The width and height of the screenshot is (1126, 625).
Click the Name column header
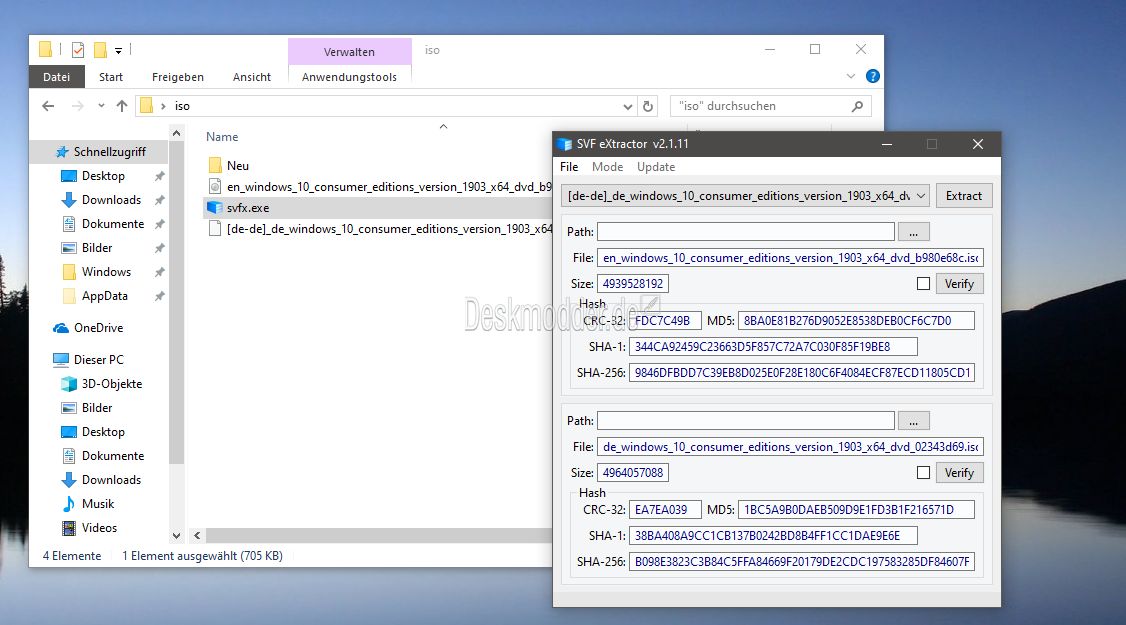pyautogui.click(x=222, y=136)
